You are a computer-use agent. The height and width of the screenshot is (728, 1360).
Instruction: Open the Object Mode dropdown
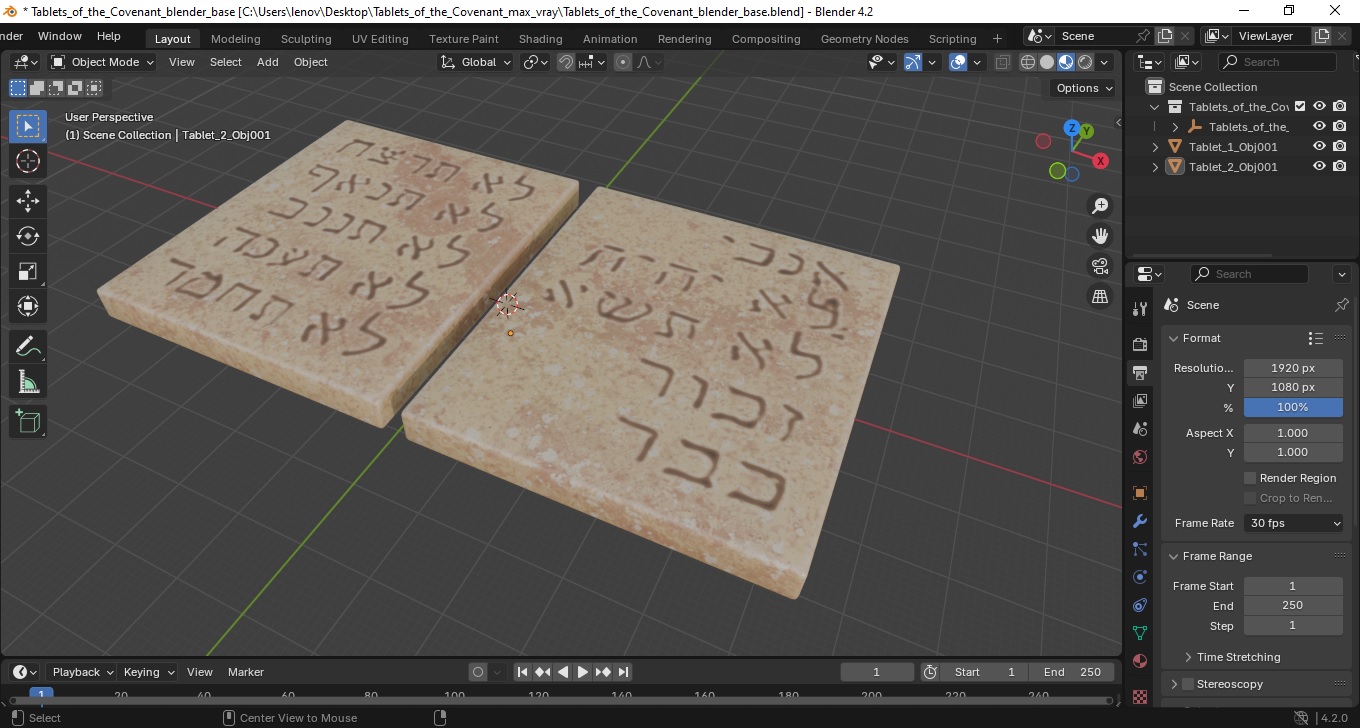[103, 62]
